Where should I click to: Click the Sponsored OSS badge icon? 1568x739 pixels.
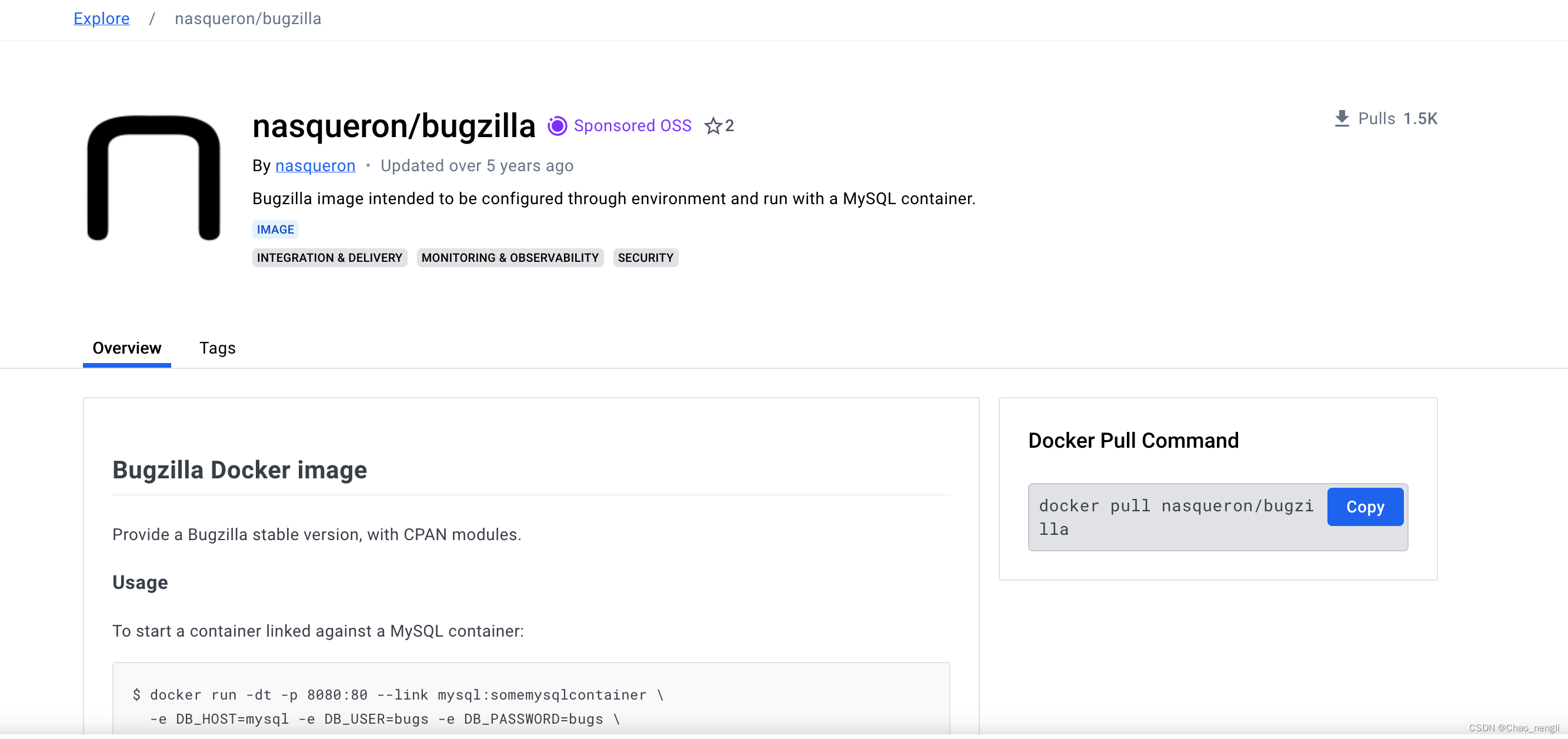tap(557, 126)
